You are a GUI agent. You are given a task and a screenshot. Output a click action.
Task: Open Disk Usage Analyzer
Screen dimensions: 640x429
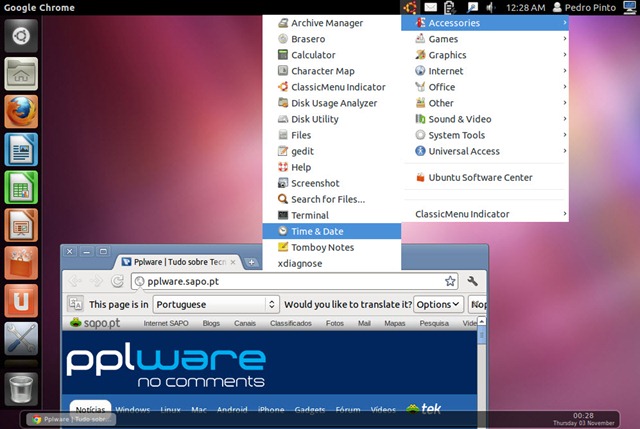tap(332, 103)
